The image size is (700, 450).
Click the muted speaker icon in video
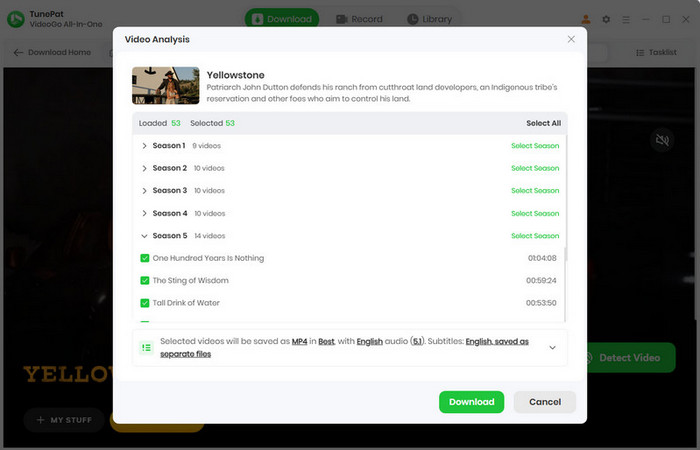tap(662, 140)
